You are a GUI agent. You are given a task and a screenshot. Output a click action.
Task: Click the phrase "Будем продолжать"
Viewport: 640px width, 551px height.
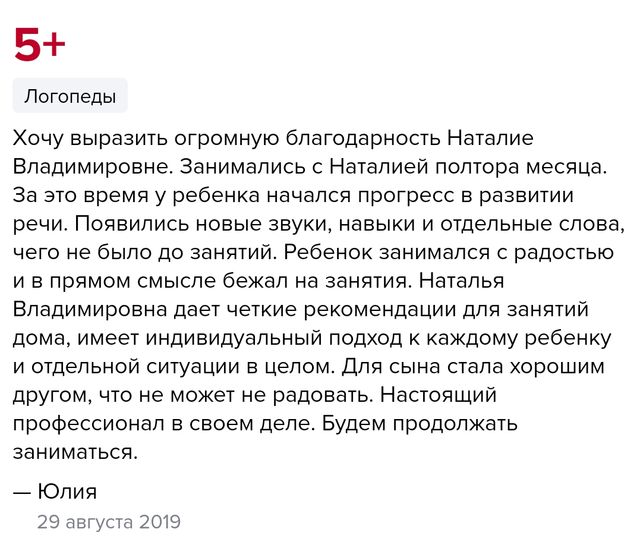(x=420, y=424)
